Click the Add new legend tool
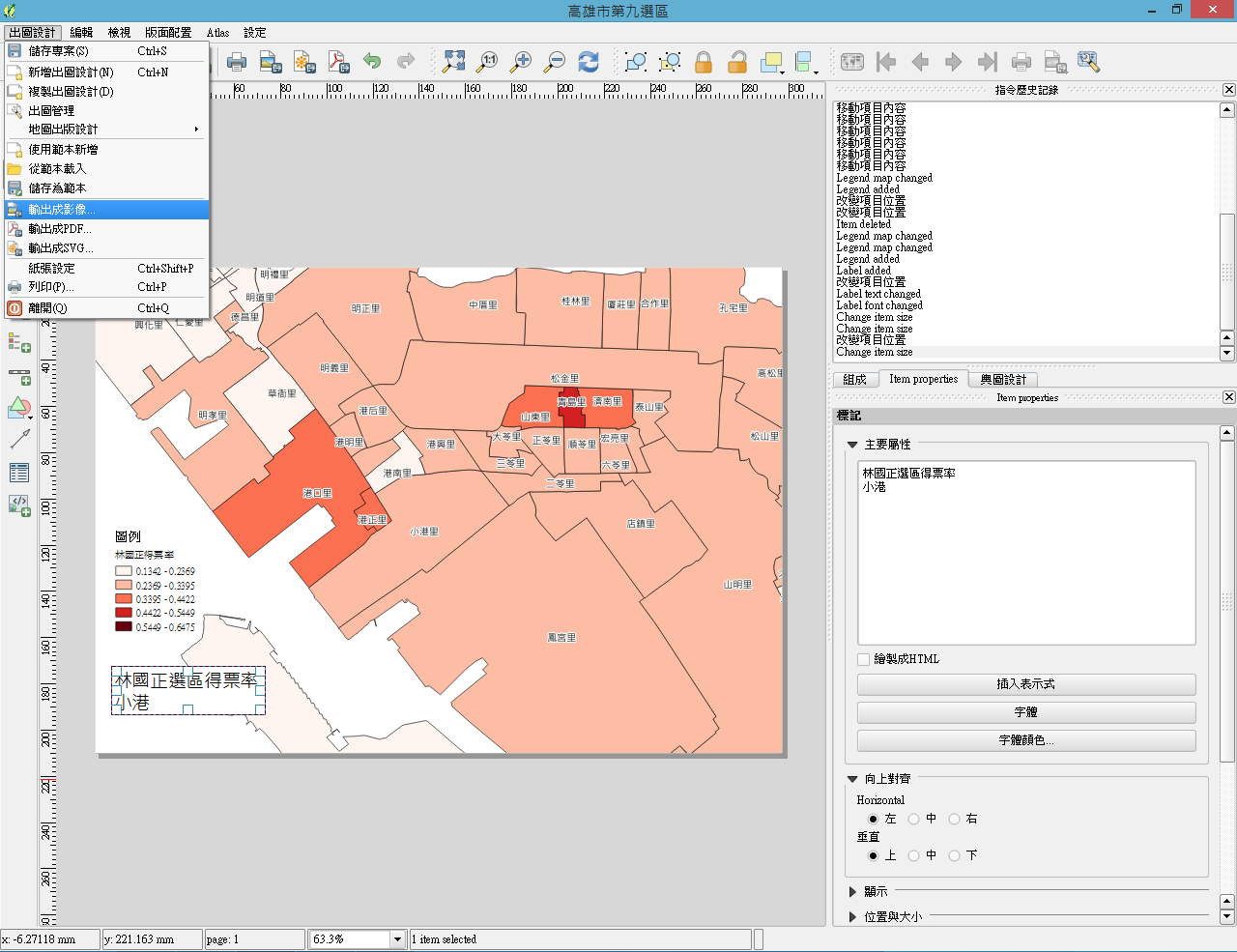 pos(18,343)
